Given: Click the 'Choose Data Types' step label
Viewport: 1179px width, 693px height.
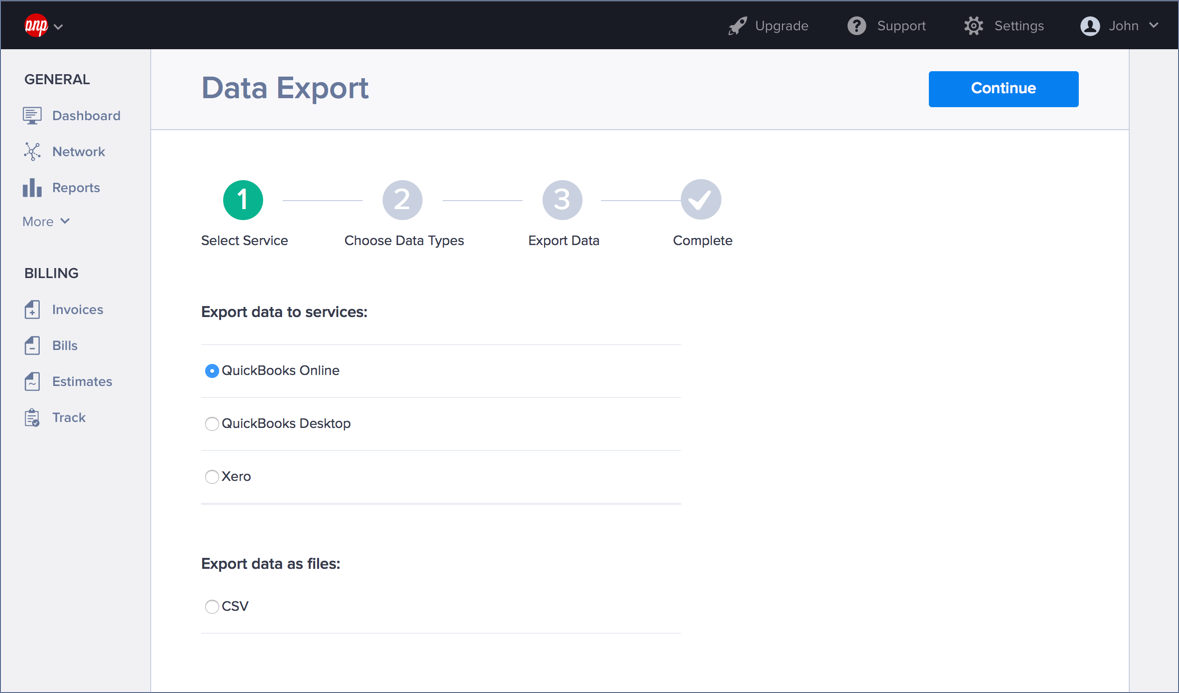Looking at the screenshot, I should [x=405, y=241].
